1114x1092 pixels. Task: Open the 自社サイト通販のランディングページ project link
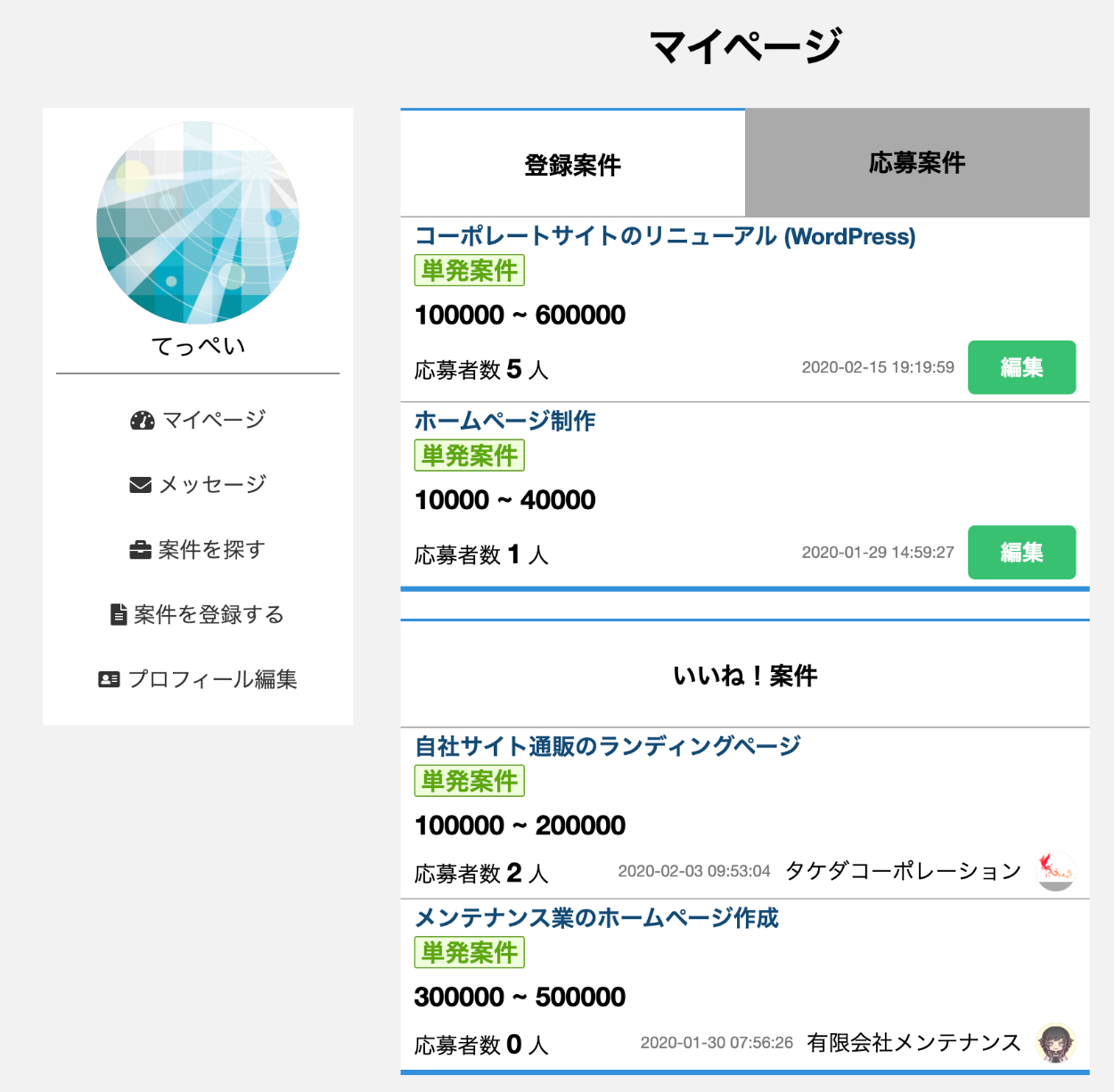[x=607, y=746]
